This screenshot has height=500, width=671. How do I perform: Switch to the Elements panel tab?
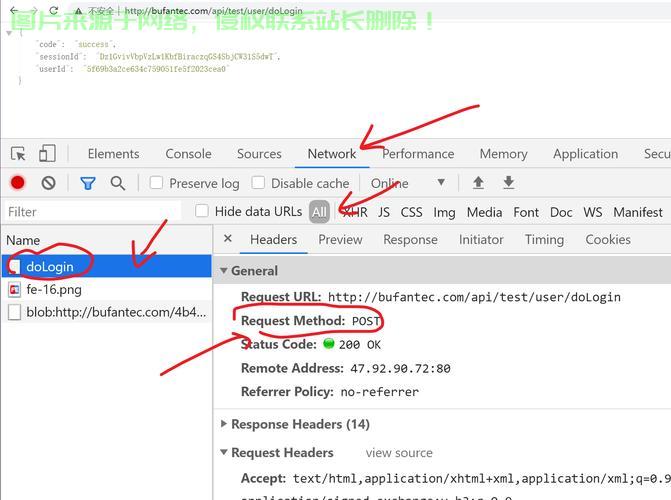pyautogui.click(x=113, y=154)
